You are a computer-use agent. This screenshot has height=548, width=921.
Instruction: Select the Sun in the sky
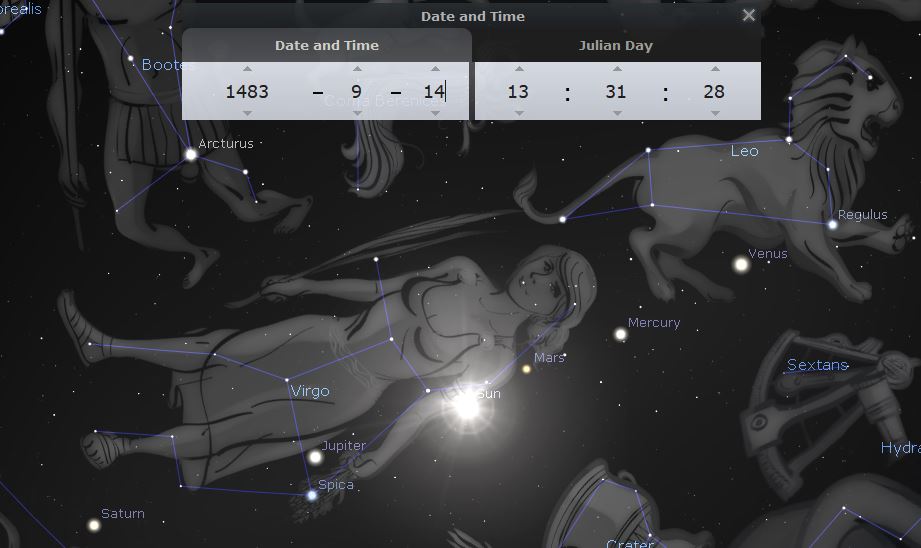click(468, 406)
